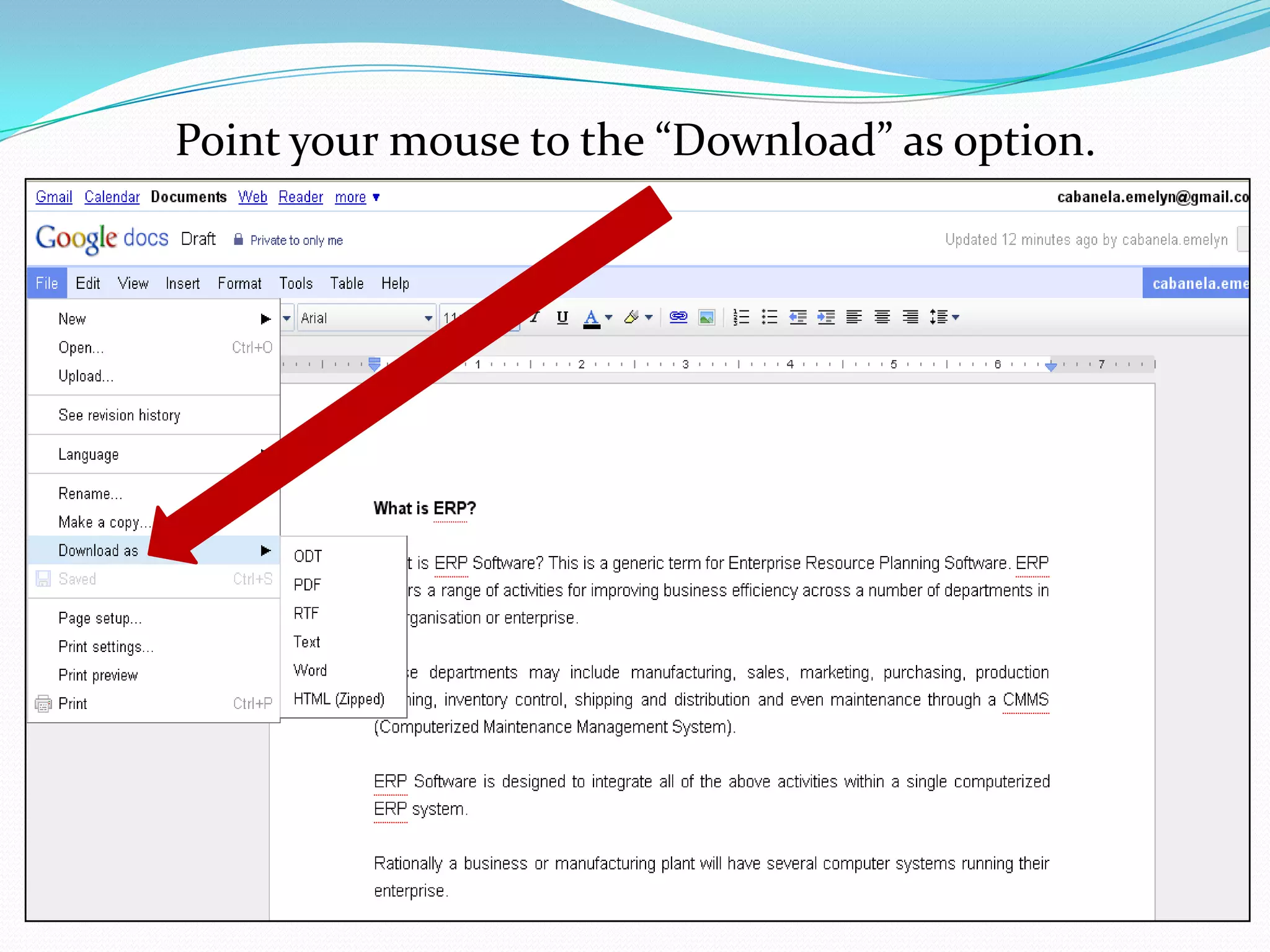Open the Calendar link
This screenshot has width=1270, height=952.
point(112,197)
